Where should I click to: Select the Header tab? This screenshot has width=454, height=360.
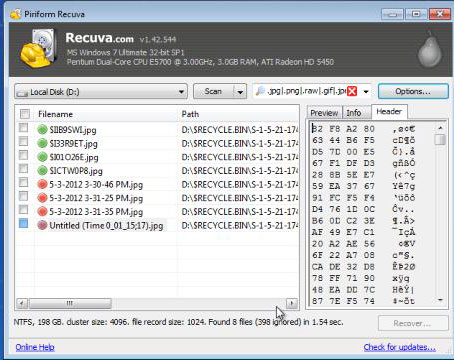(389, 112)
